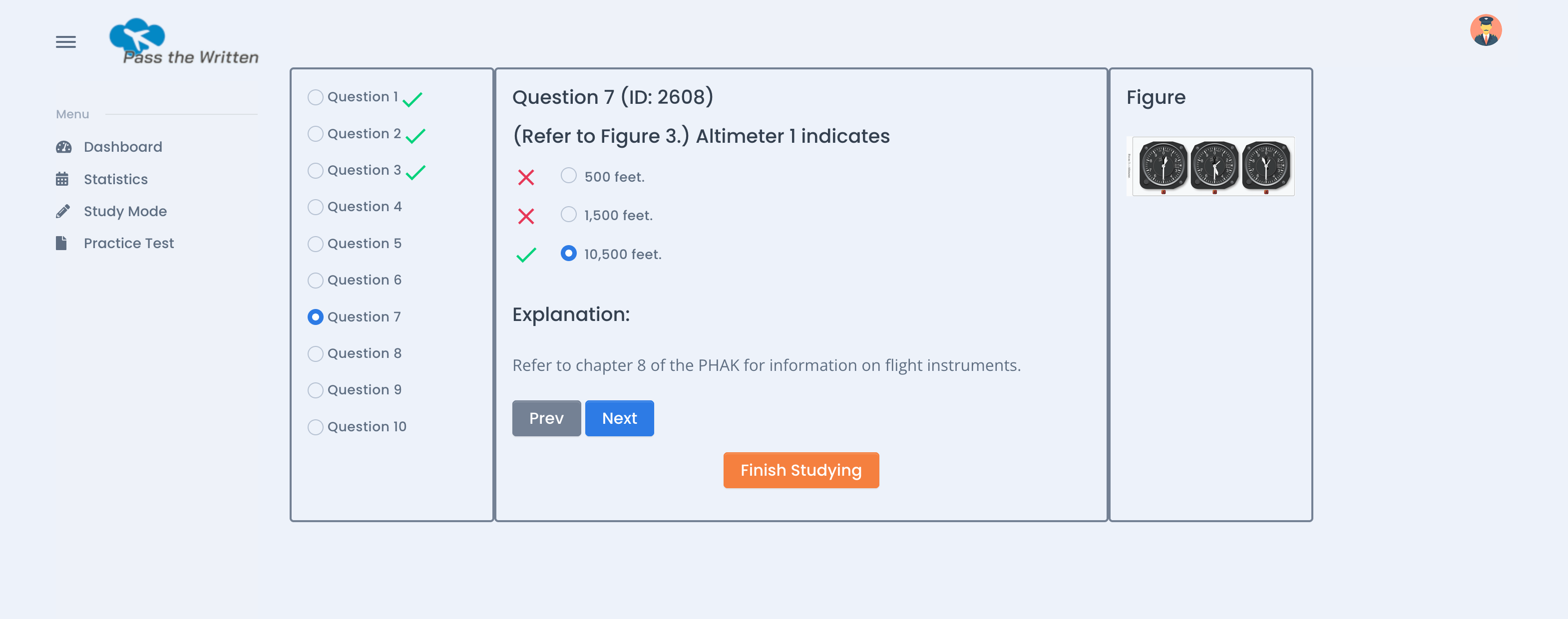The height and width of the screenshot is (619, 1568).
Task: Click the Study Mode pencil icon
Action: click(x=63, y=211)
